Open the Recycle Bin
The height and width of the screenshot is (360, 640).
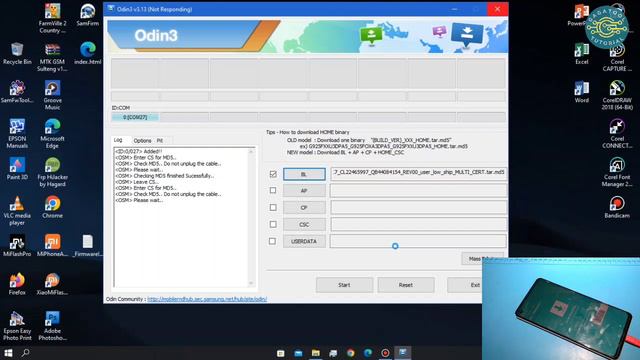pyautogui.click(x=17, y=53)
